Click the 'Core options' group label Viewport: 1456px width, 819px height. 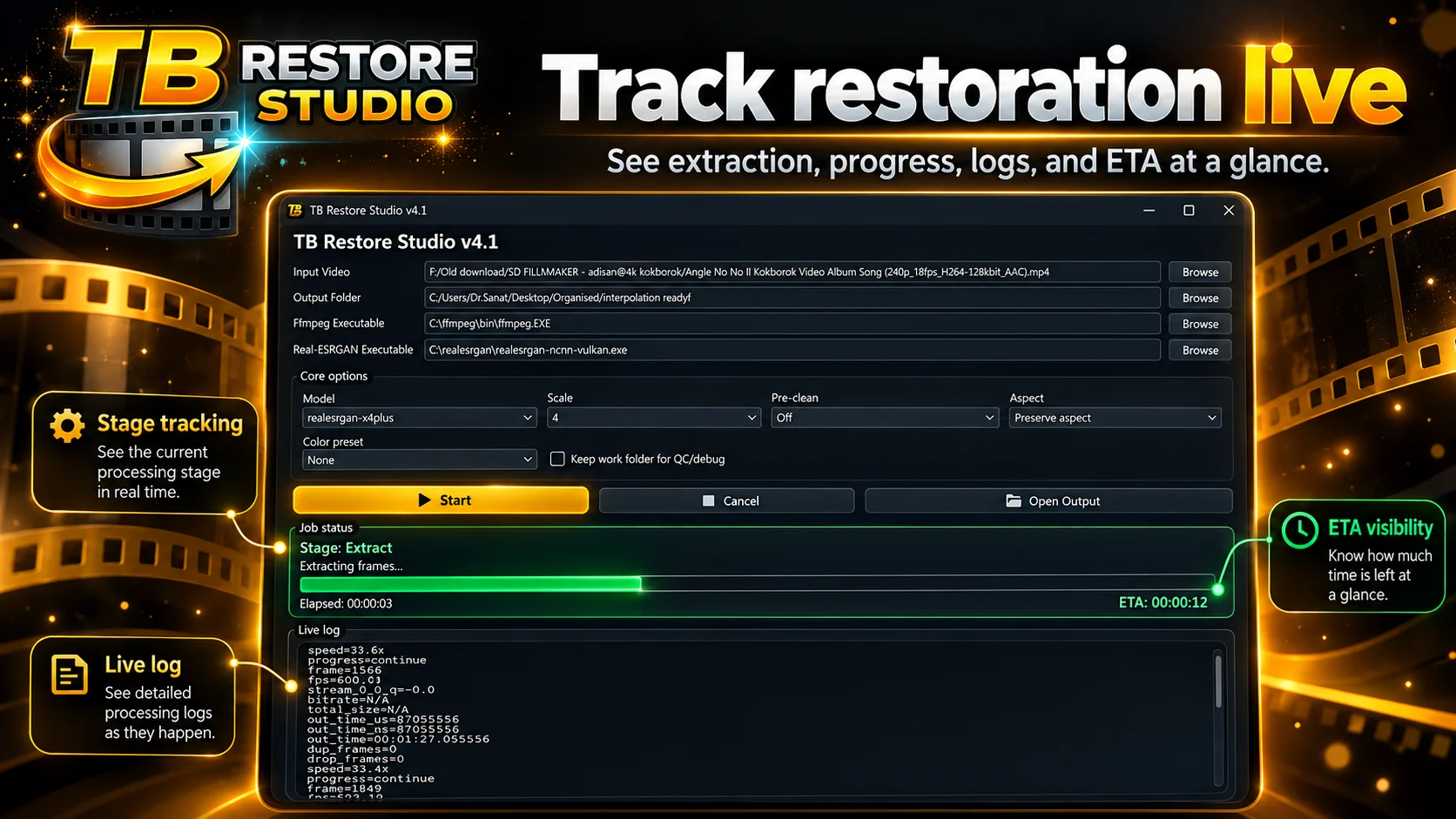point(334,376)
